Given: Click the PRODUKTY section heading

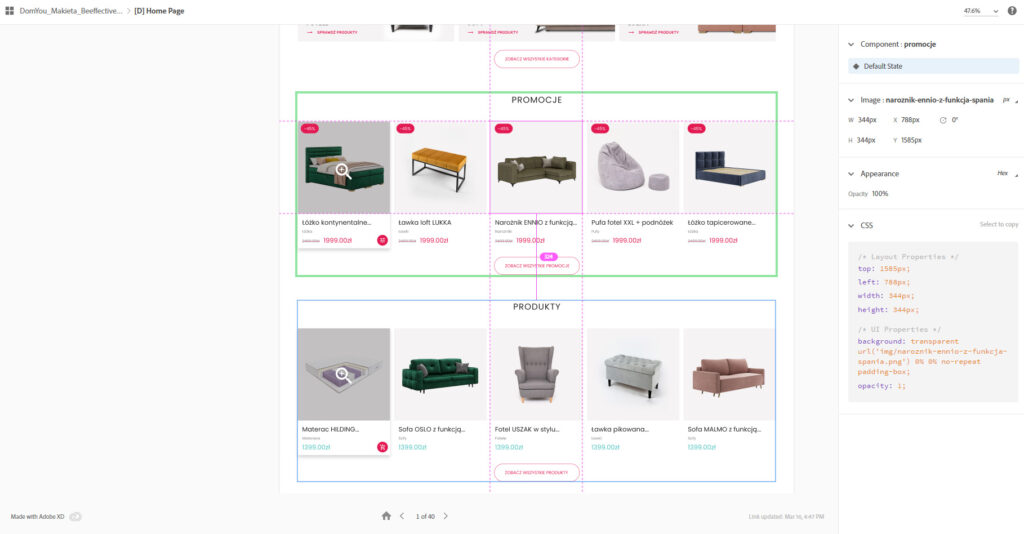Looking at the screenshot, I should tap(536, 307).
